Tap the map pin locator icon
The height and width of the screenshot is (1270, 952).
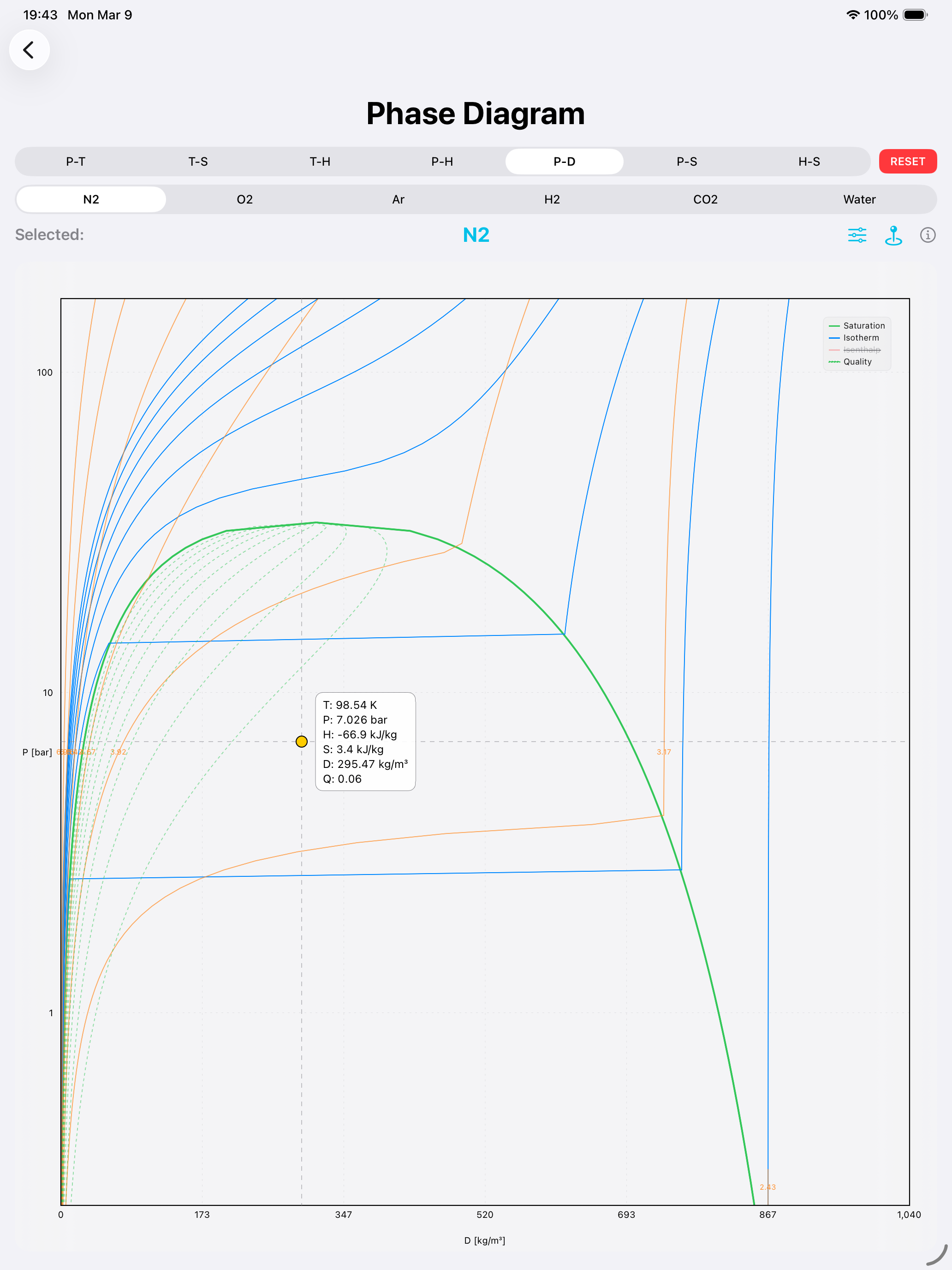coord(893,235)
